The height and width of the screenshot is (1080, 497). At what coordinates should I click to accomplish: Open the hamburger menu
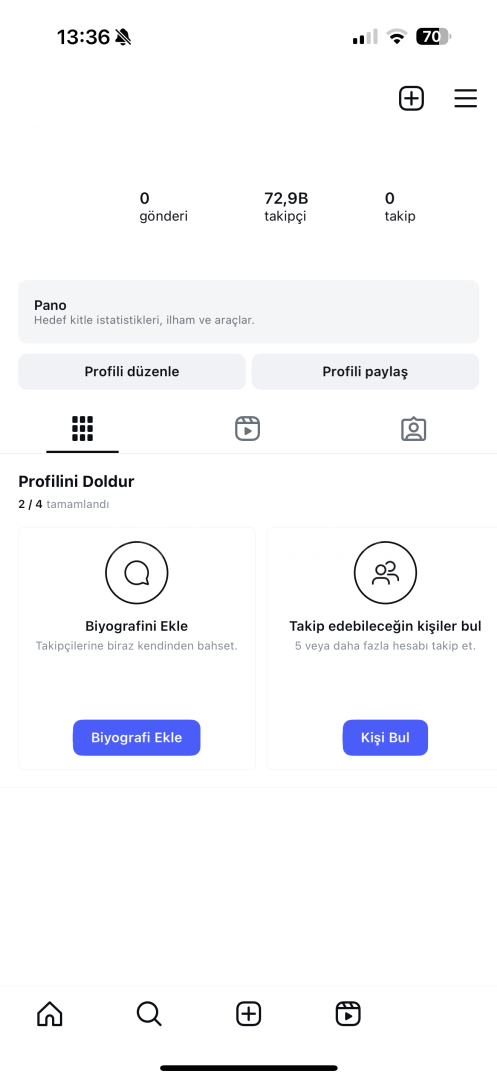coord(465,98)
